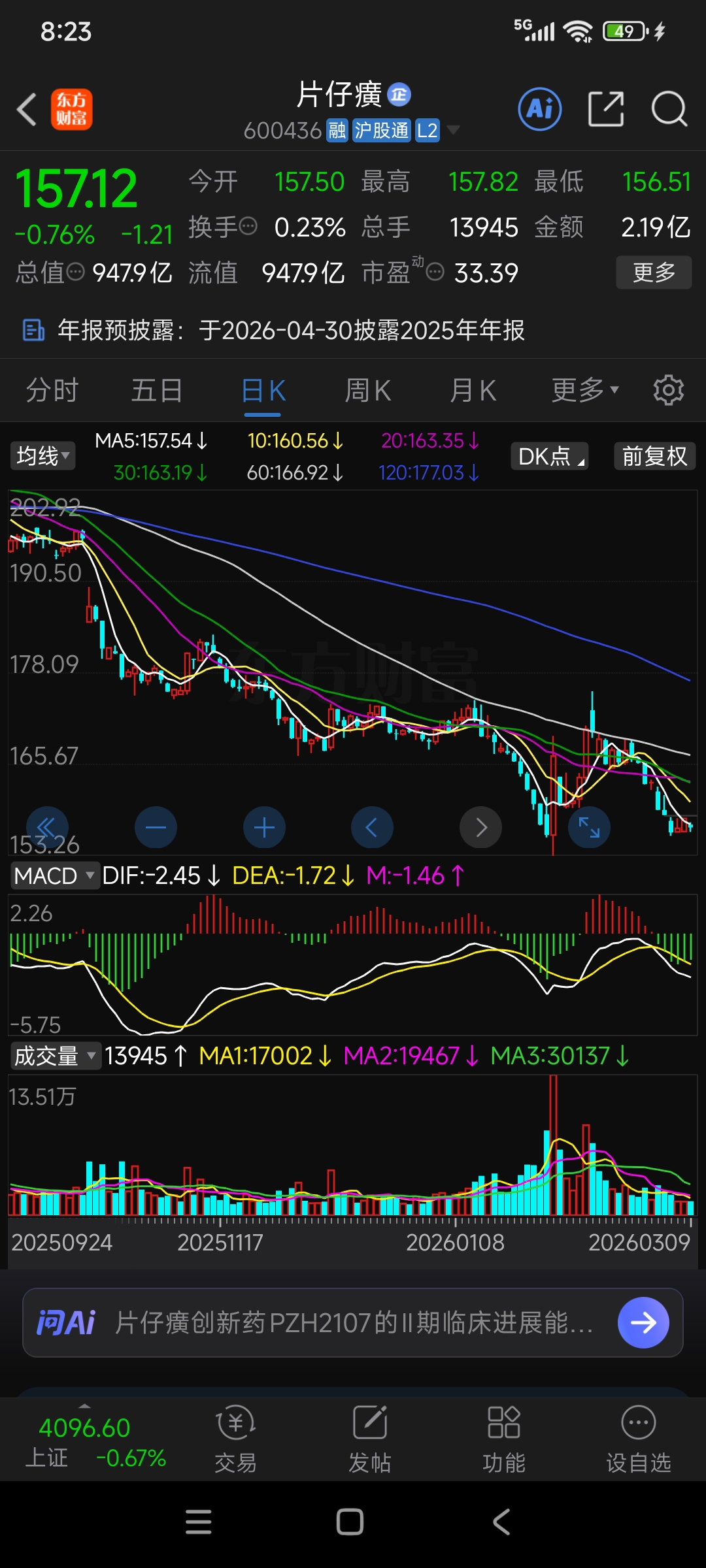The image size is (706, 1568).
Task: Jump to earliest with double-left arrow
Action: pyautogui.click(x=47, y=827)
